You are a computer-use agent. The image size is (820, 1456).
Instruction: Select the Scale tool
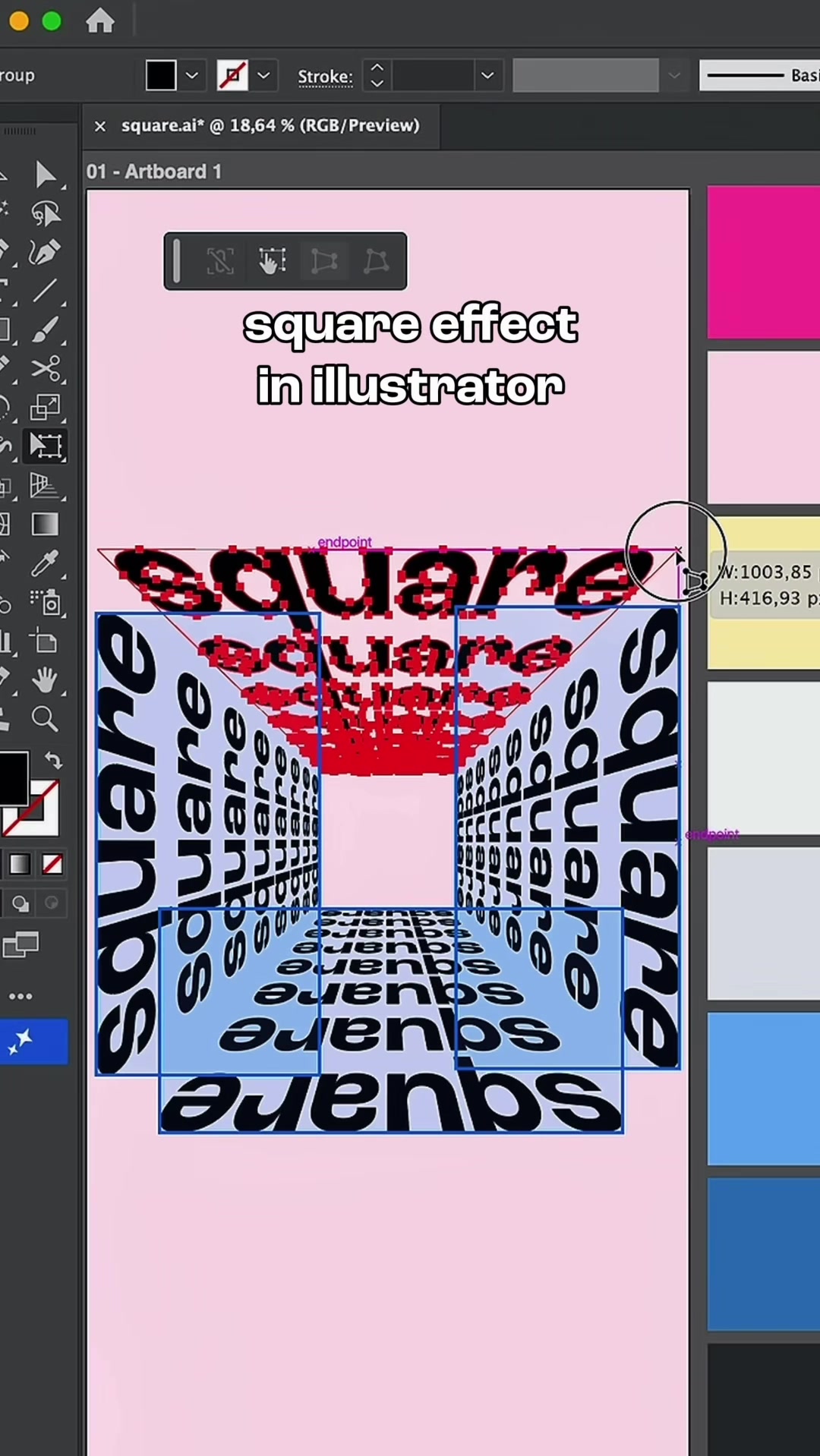point(46,407)
